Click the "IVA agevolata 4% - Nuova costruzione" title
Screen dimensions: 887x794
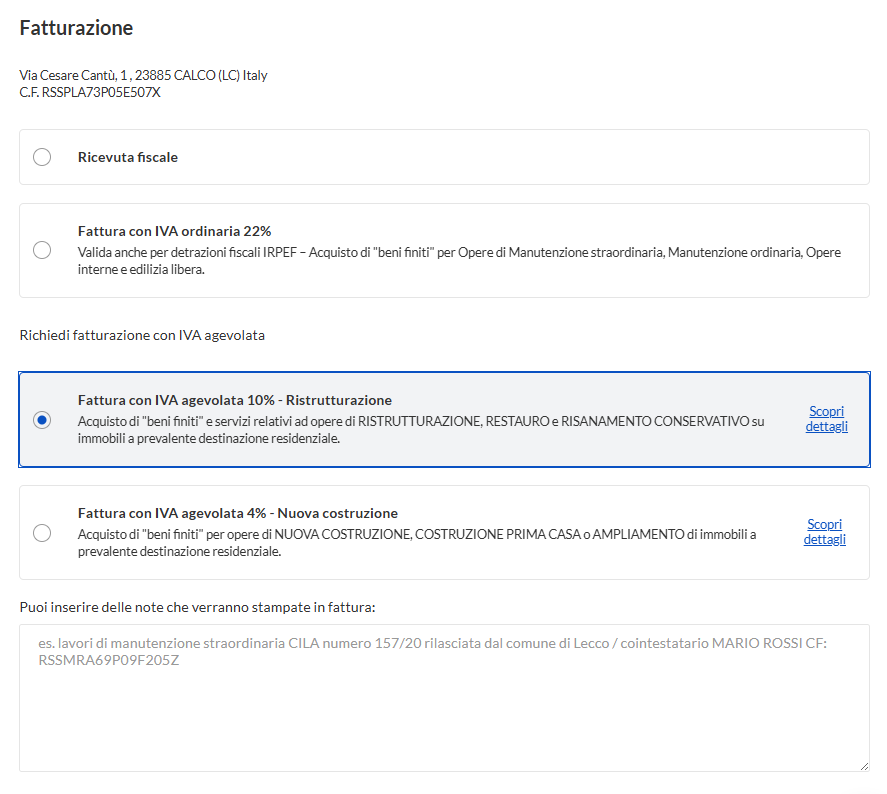pos(237,513)
